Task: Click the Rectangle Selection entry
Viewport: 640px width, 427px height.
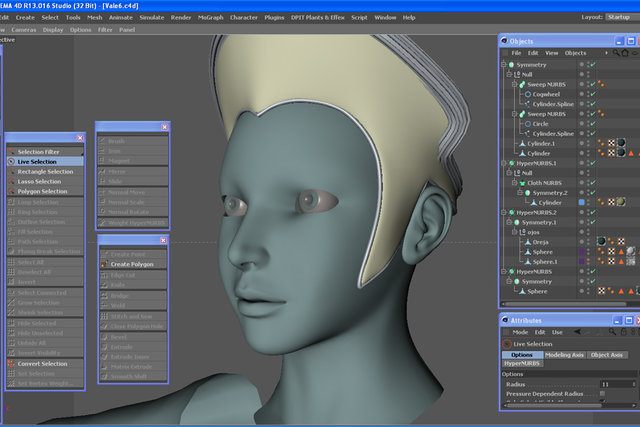Action: point(45,171)
